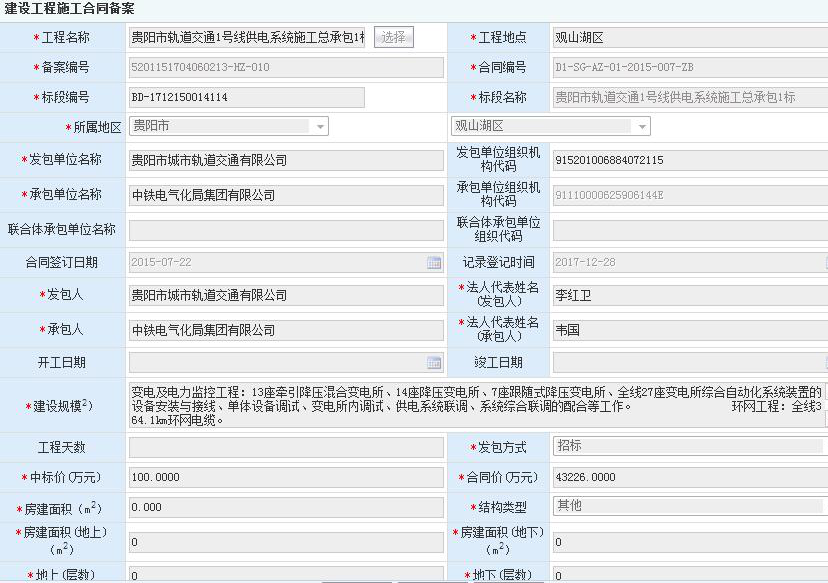This screenshot has width=828, height=583.
Task: Click 法人代表姓名 field containing 李红卫
Action: [689, 295]
